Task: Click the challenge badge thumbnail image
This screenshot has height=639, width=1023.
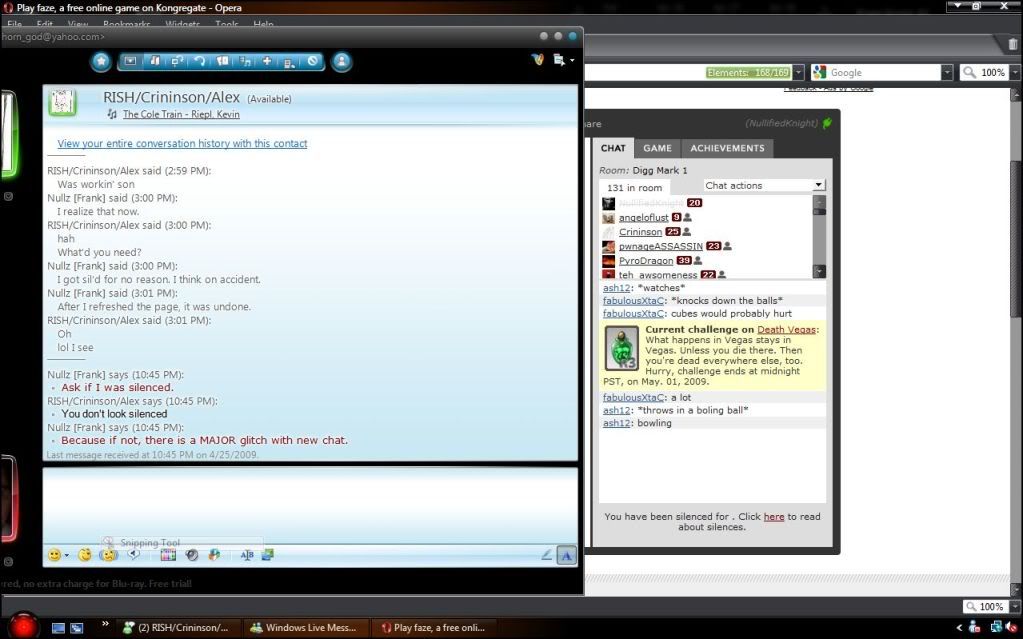Action: click(622, 349)
